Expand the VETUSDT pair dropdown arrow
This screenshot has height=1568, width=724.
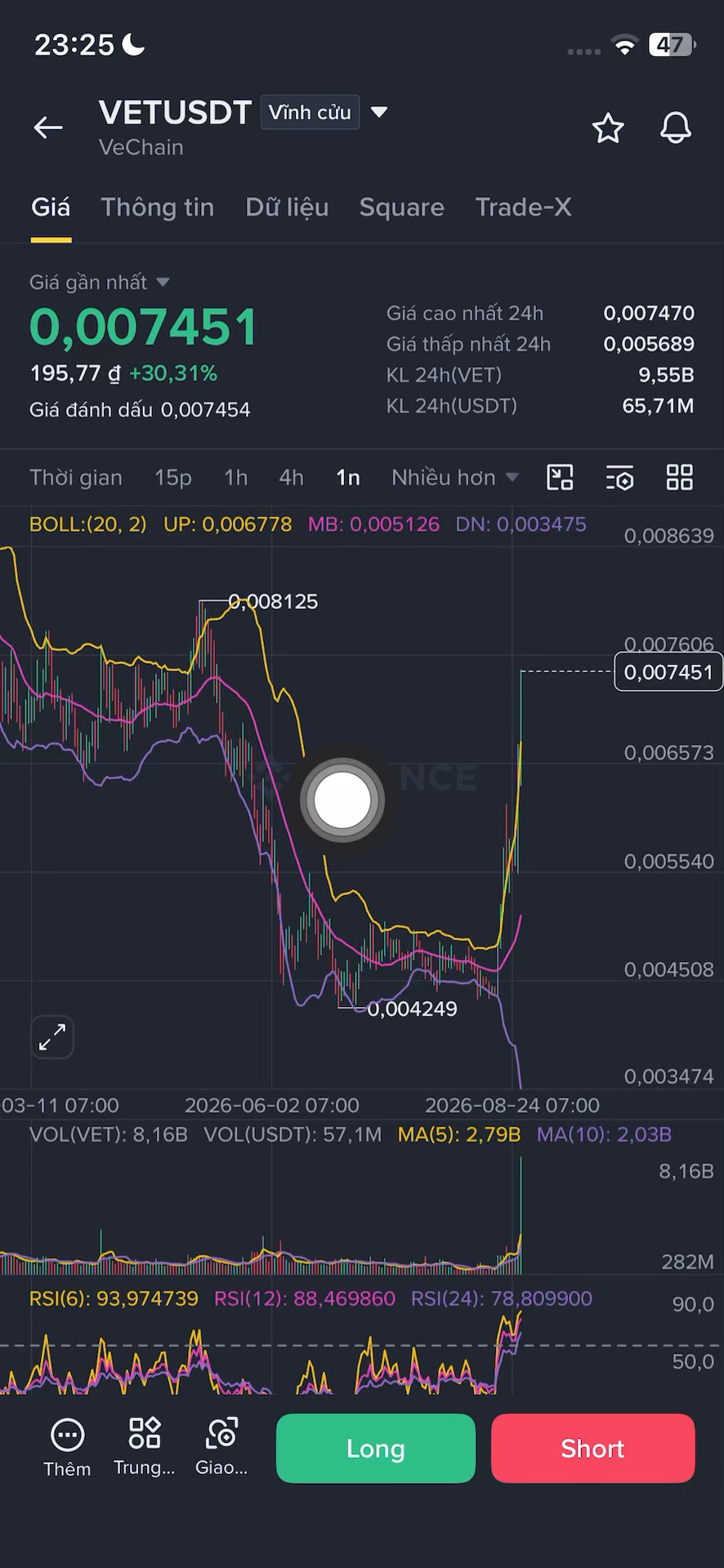pyautogui.click(x=379, y=112)
